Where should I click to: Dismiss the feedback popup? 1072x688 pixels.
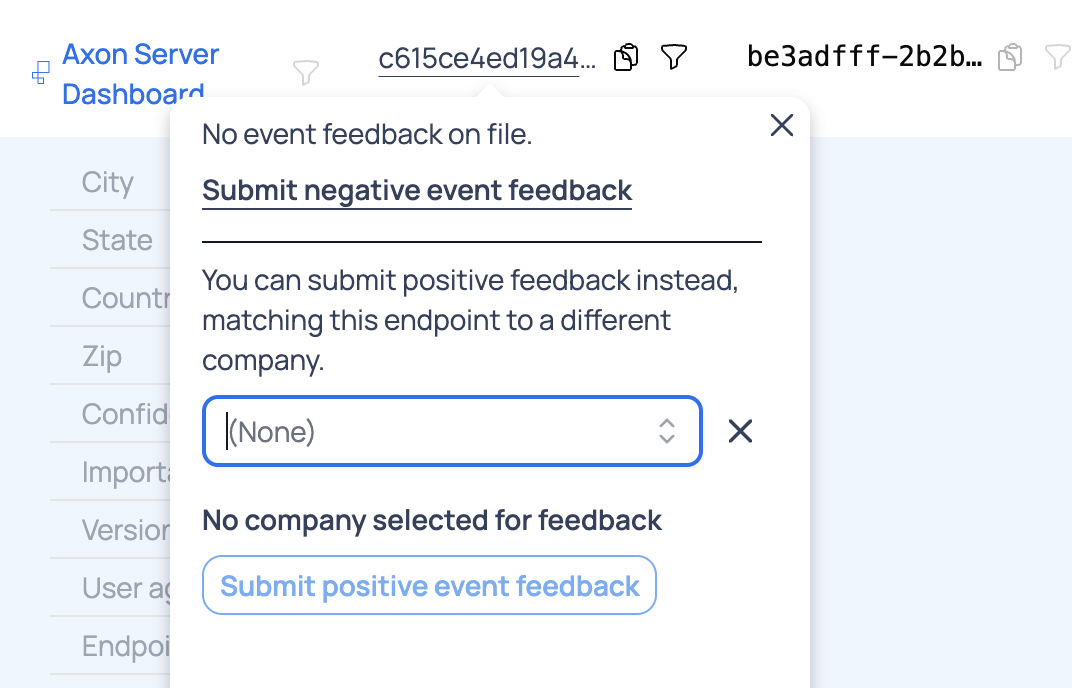[781, 125]
